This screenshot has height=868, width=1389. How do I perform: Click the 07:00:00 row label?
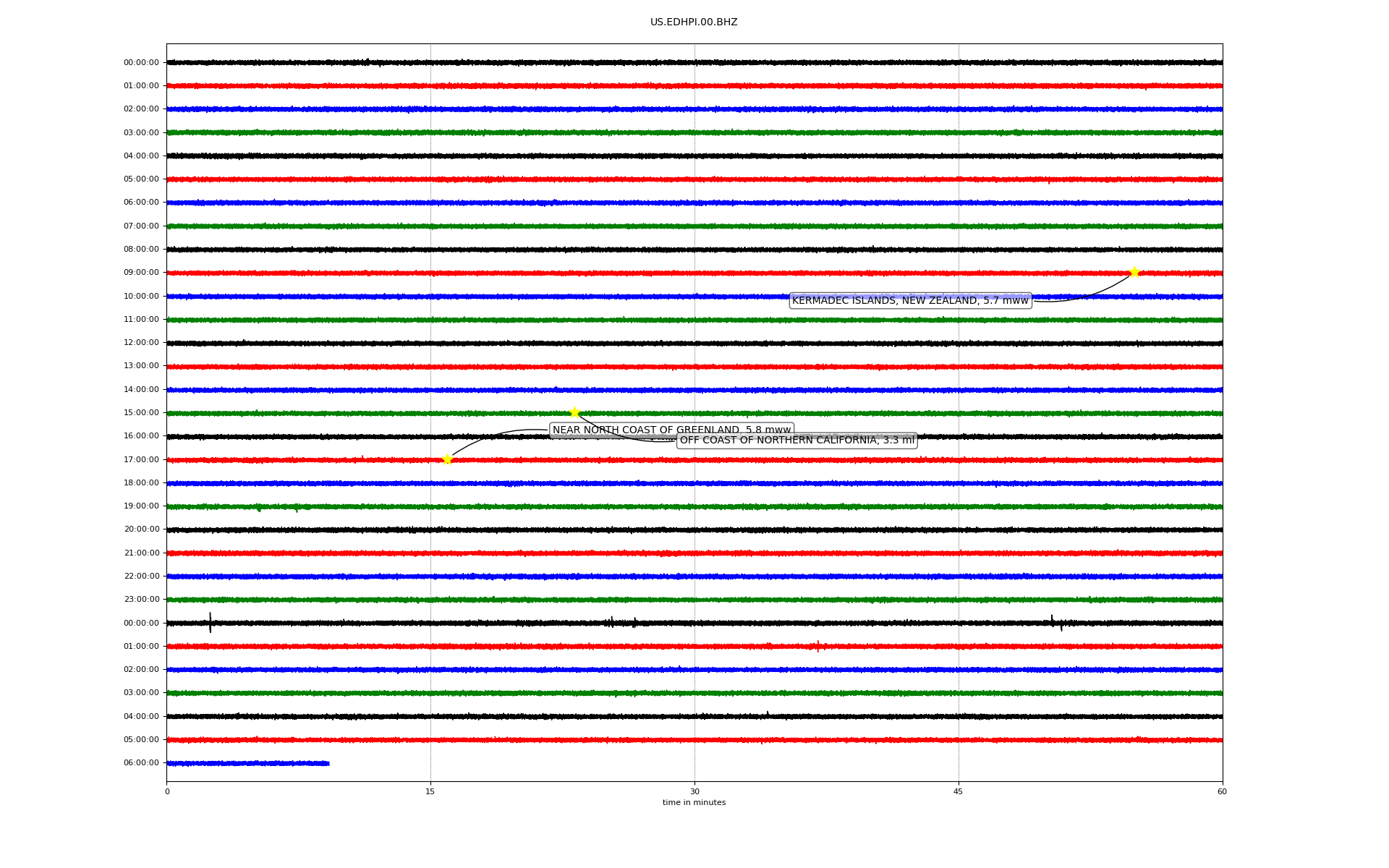pos(141,226)
